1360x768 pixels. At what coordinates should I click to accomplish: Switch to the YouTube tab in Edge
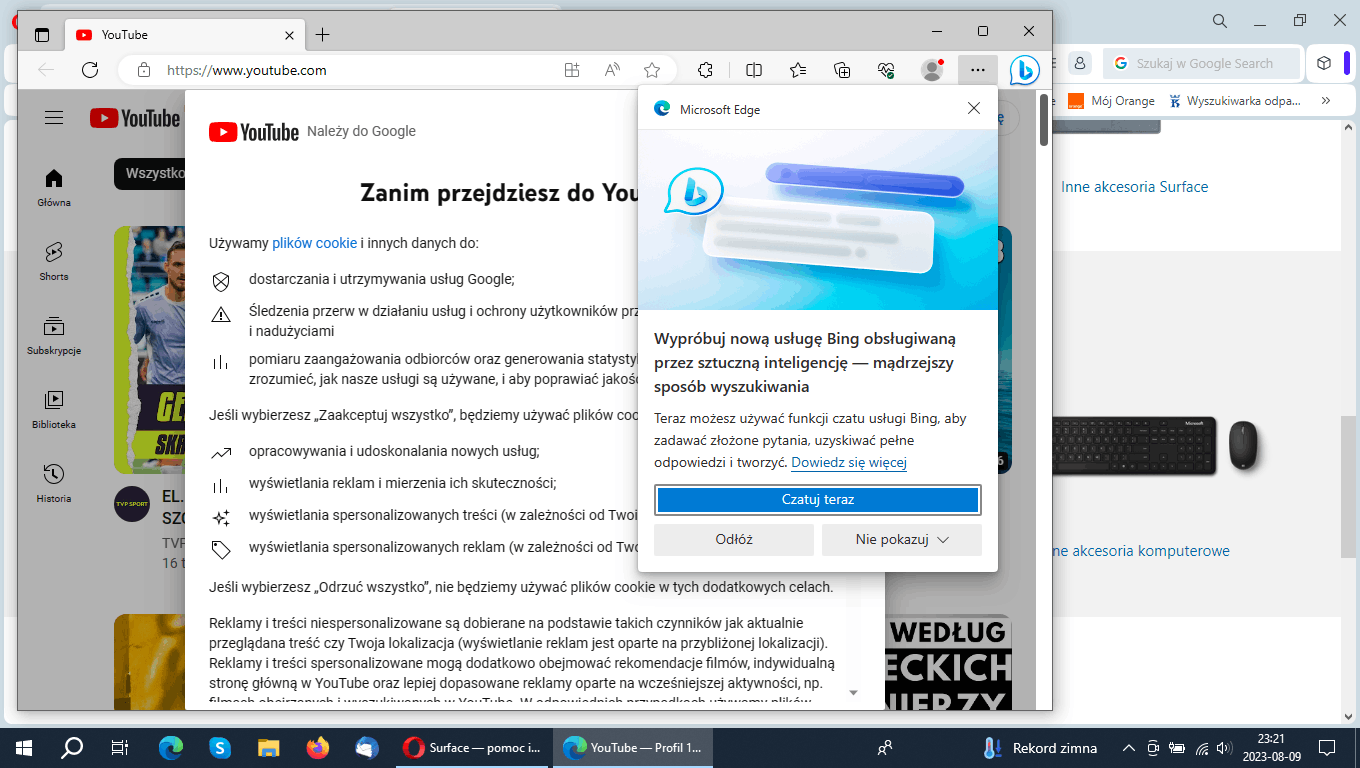[x=185, y=34]
